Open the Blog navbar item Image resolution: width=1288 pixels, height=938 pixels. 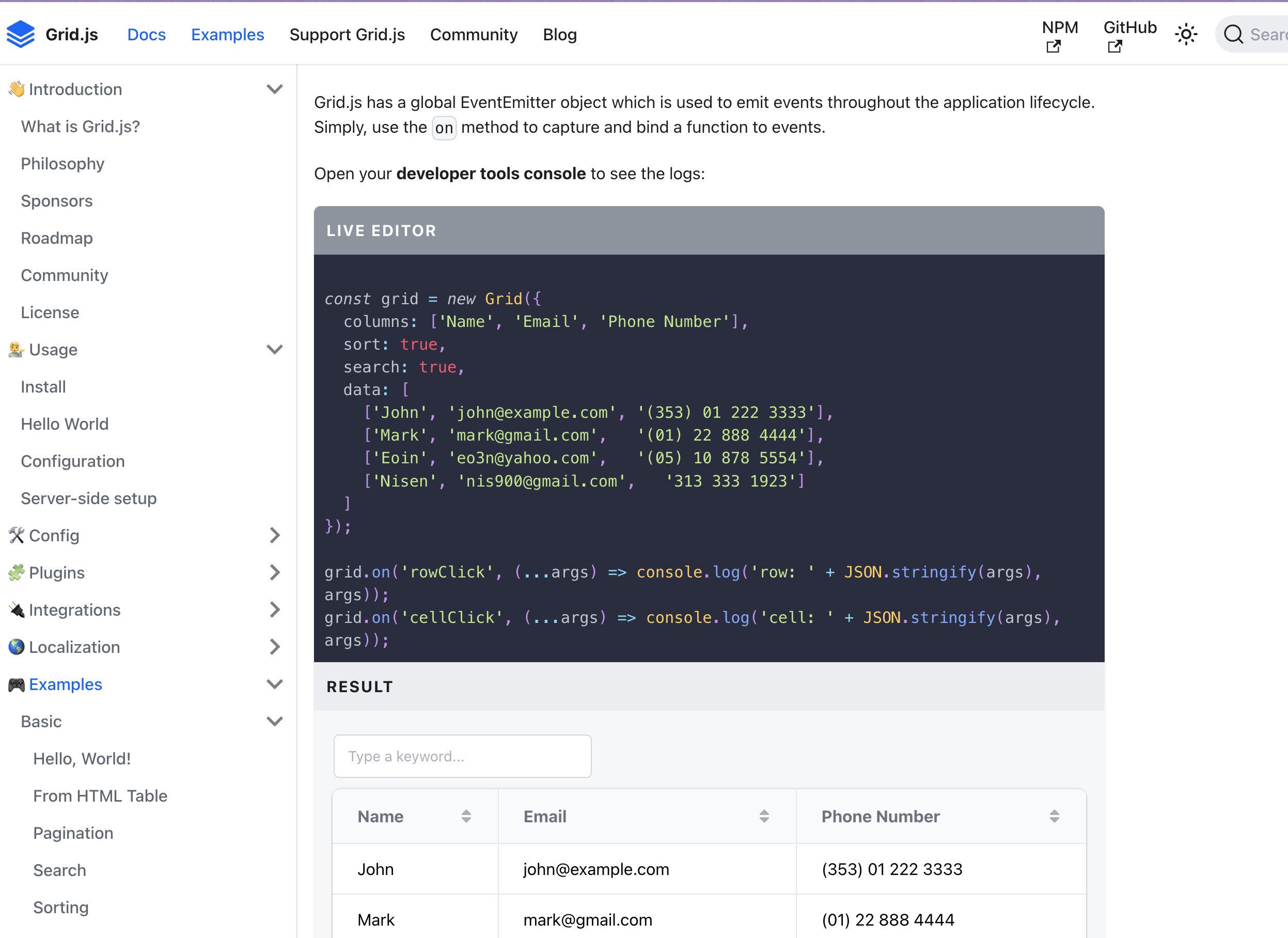click(559, 35)
